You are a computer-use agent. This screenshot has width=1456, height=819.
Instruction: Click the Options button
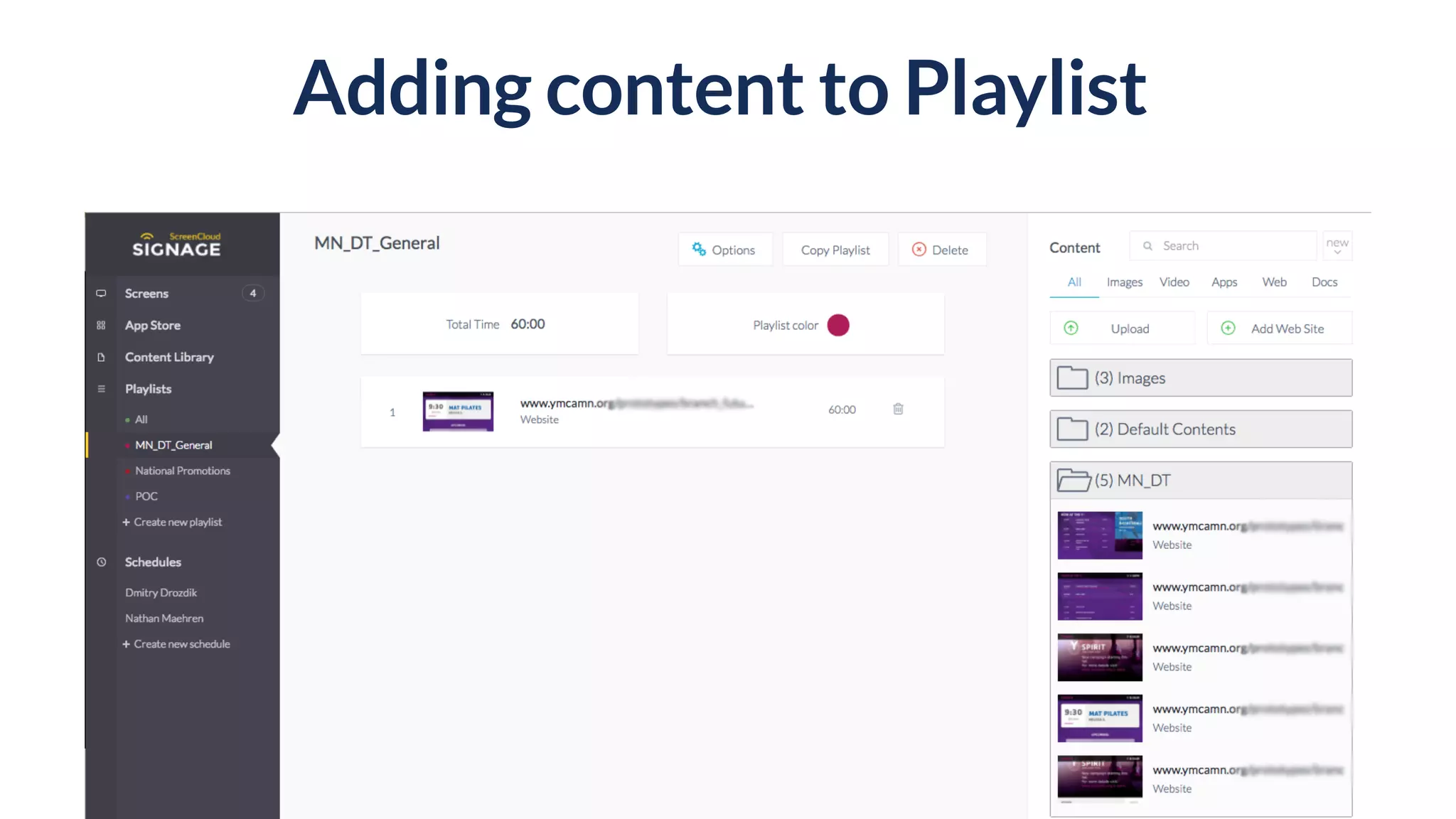[x=724, y=250]
